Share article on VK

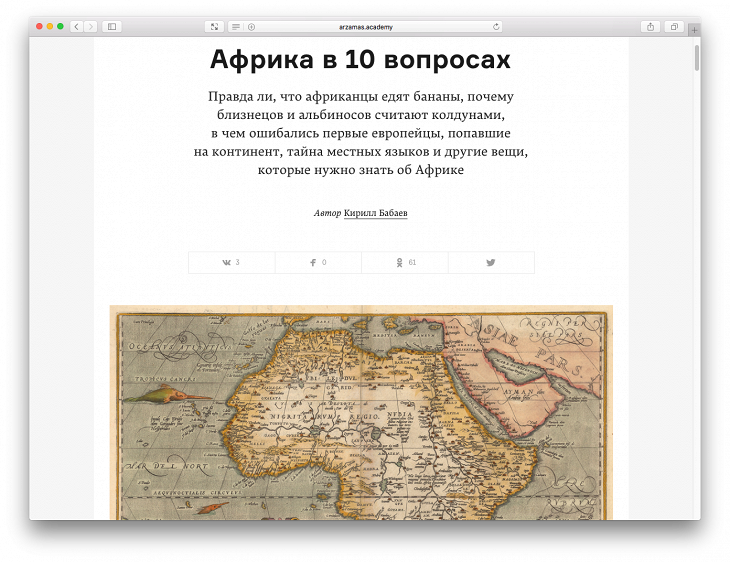(231, 262)
